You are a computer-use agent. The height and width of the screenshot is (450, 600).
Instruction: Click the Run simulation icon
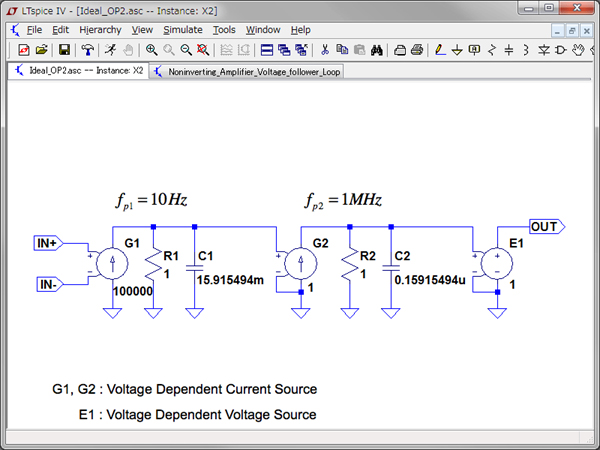click(112, 49)
